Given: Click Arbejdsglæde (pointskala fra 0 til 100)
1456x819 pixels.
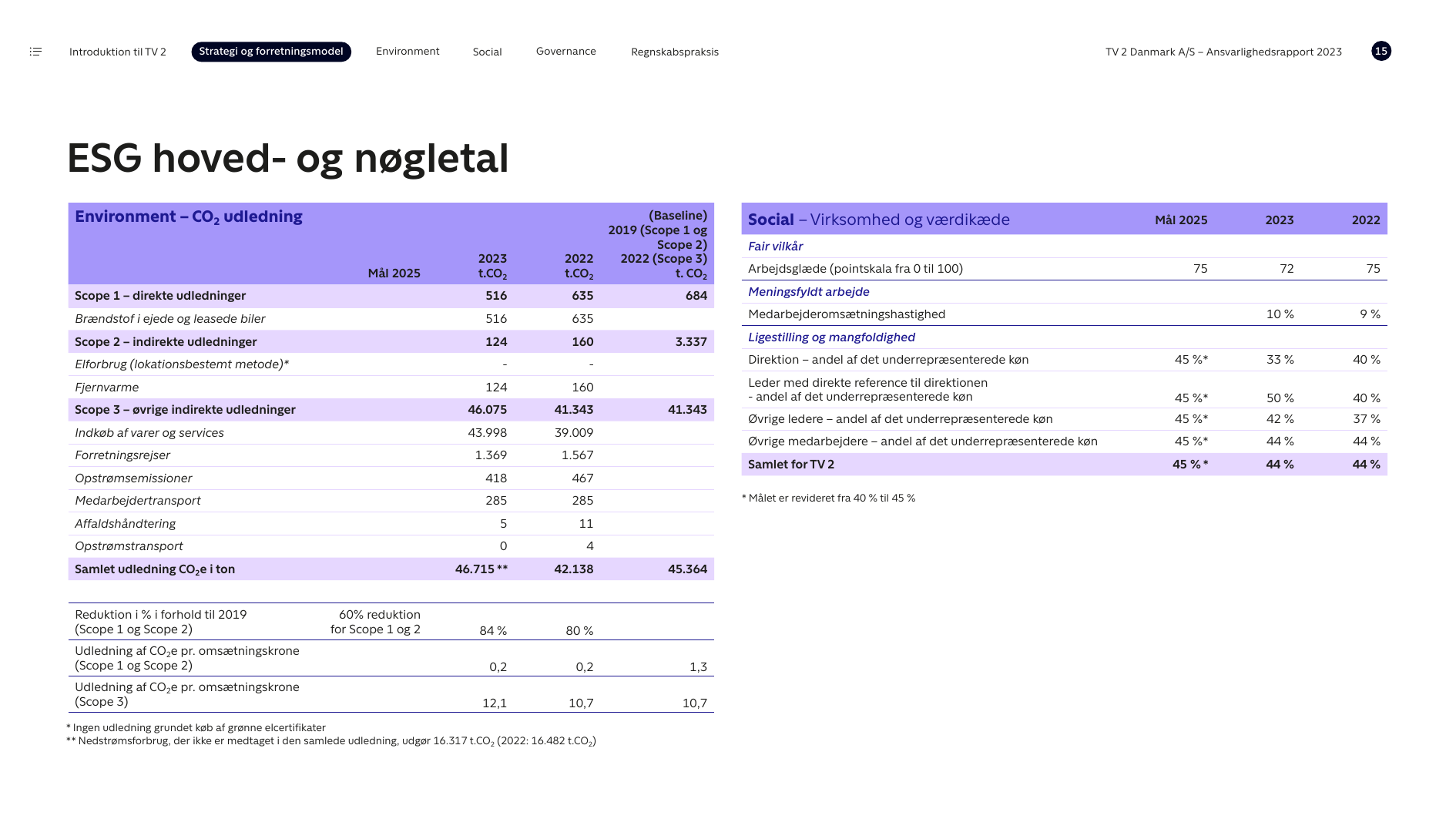Looking at the screenshot, I should [855, 269].
